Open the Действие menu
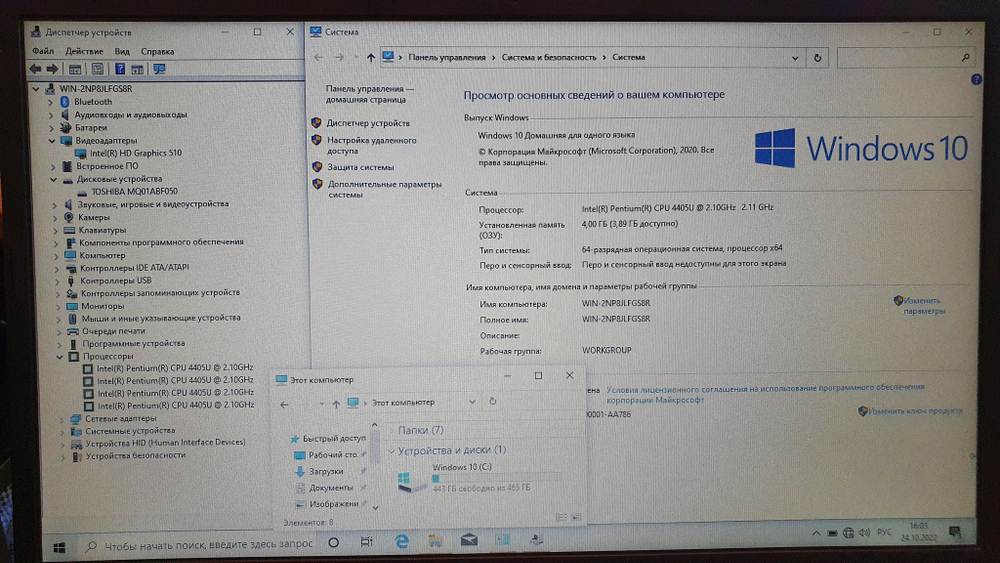1000x563 pixels. [84, 51]
